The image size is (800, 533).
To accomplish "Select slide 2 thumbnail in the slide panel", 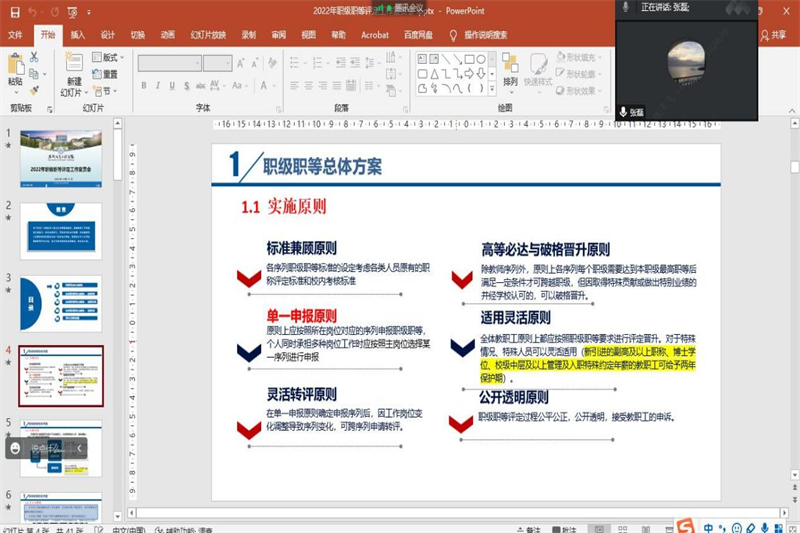I will pos(61,231).
